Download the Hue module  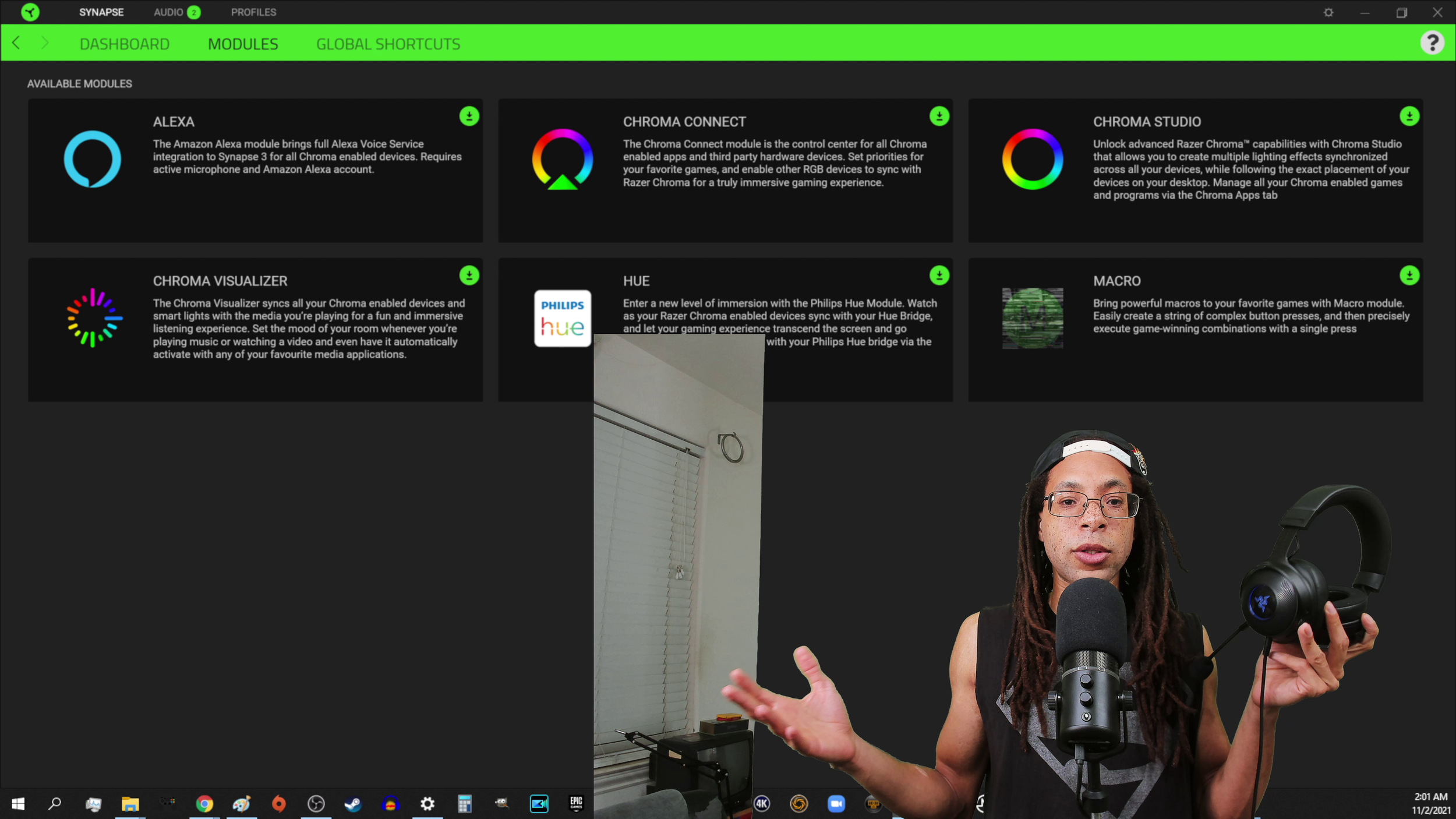point(939,276)
